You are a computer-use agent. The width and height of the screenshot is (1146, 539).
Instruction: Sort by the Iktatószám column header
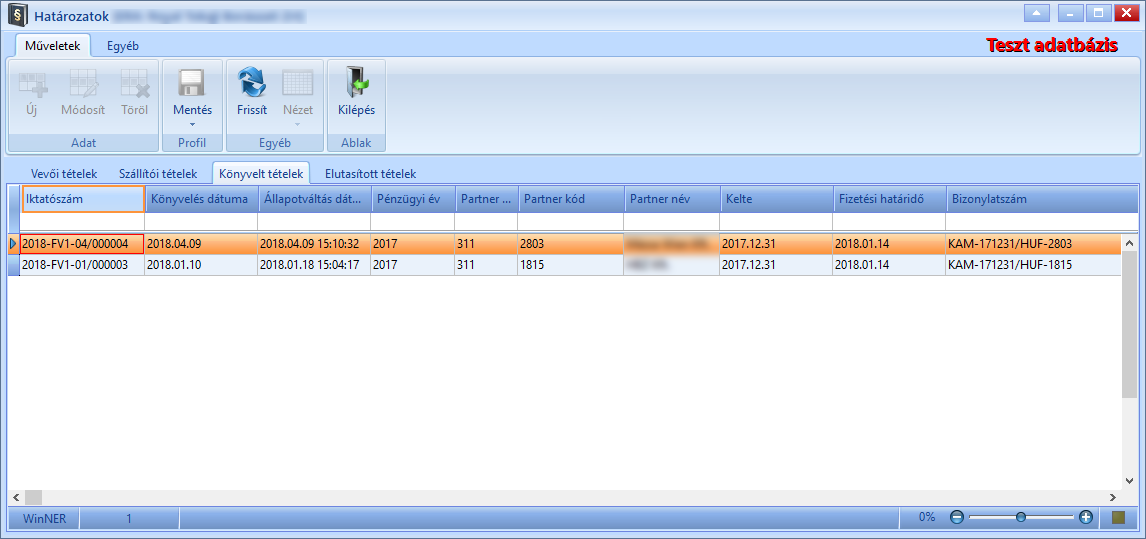click(x=83, y=199)
